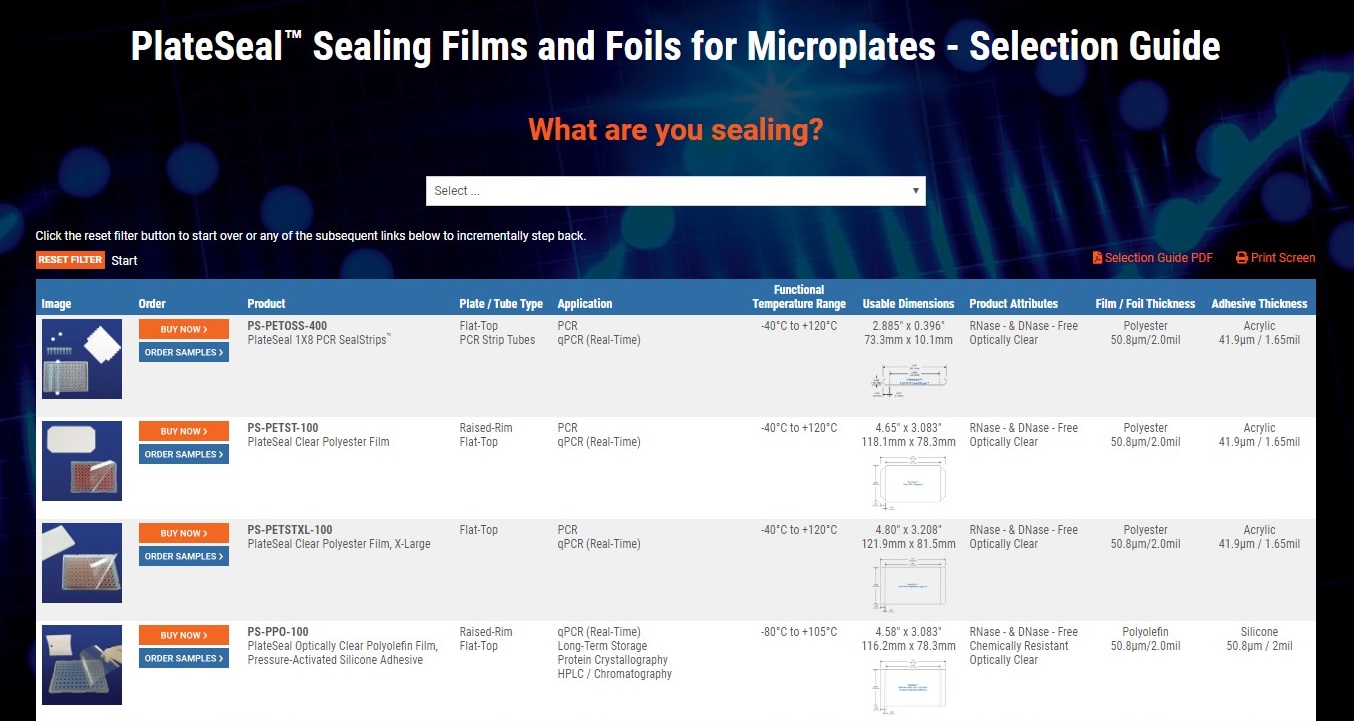Click the Usable Dimensions column header
The image size is (1354, 721).
(x=909, y=304)
